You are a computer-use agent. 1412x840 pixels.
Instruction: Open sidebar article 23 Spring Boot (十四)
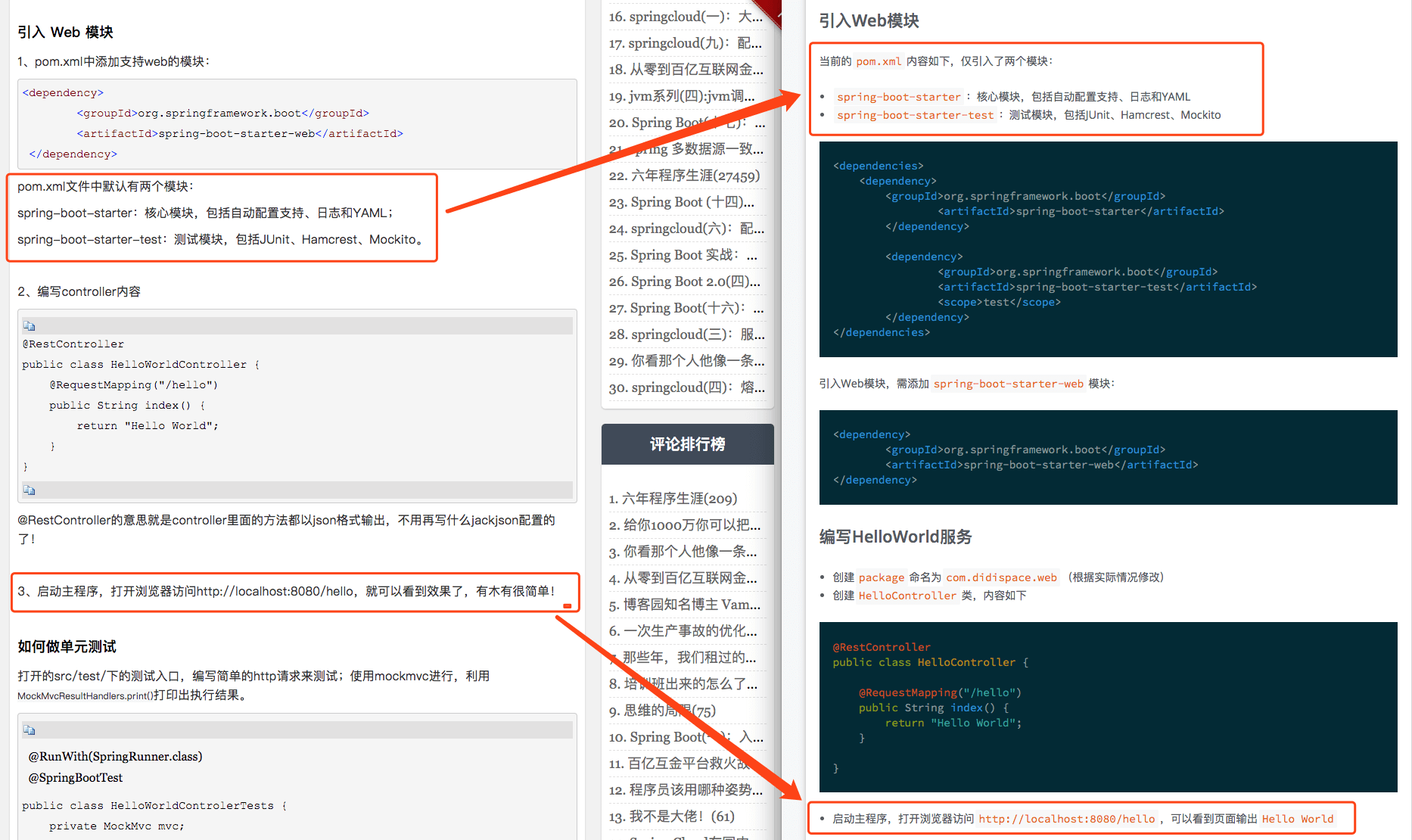click(681, 202)
